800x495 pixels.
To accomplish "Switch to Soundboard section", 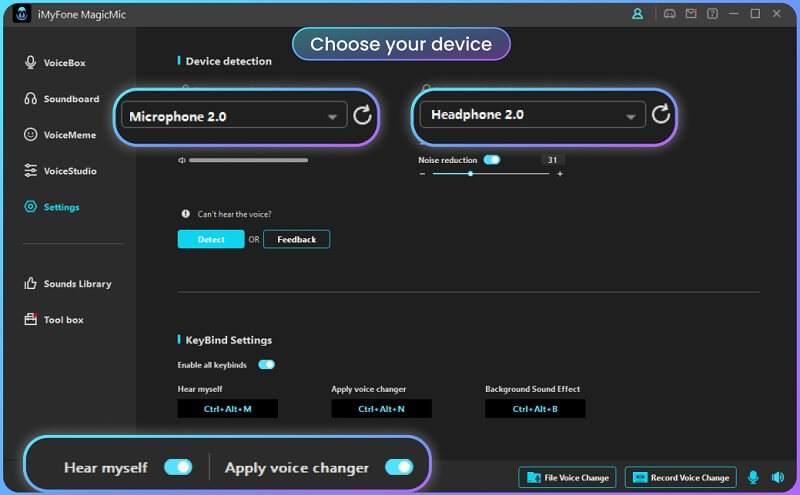I will point(62,98).
